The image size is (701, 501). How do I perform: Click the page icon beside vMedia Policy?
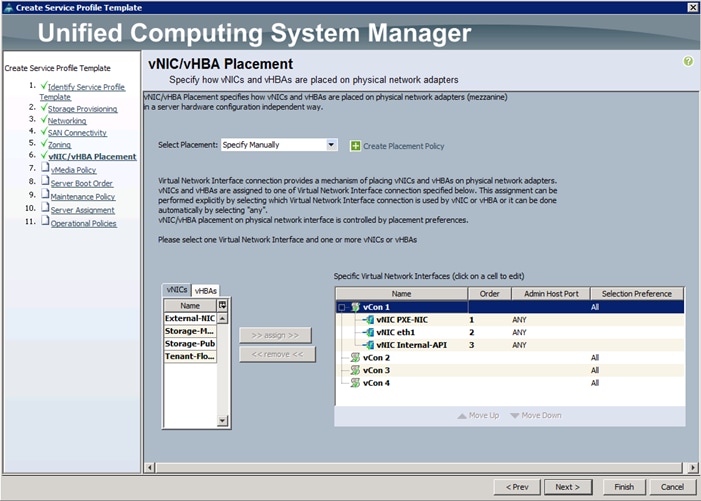(x=45, y=168)
